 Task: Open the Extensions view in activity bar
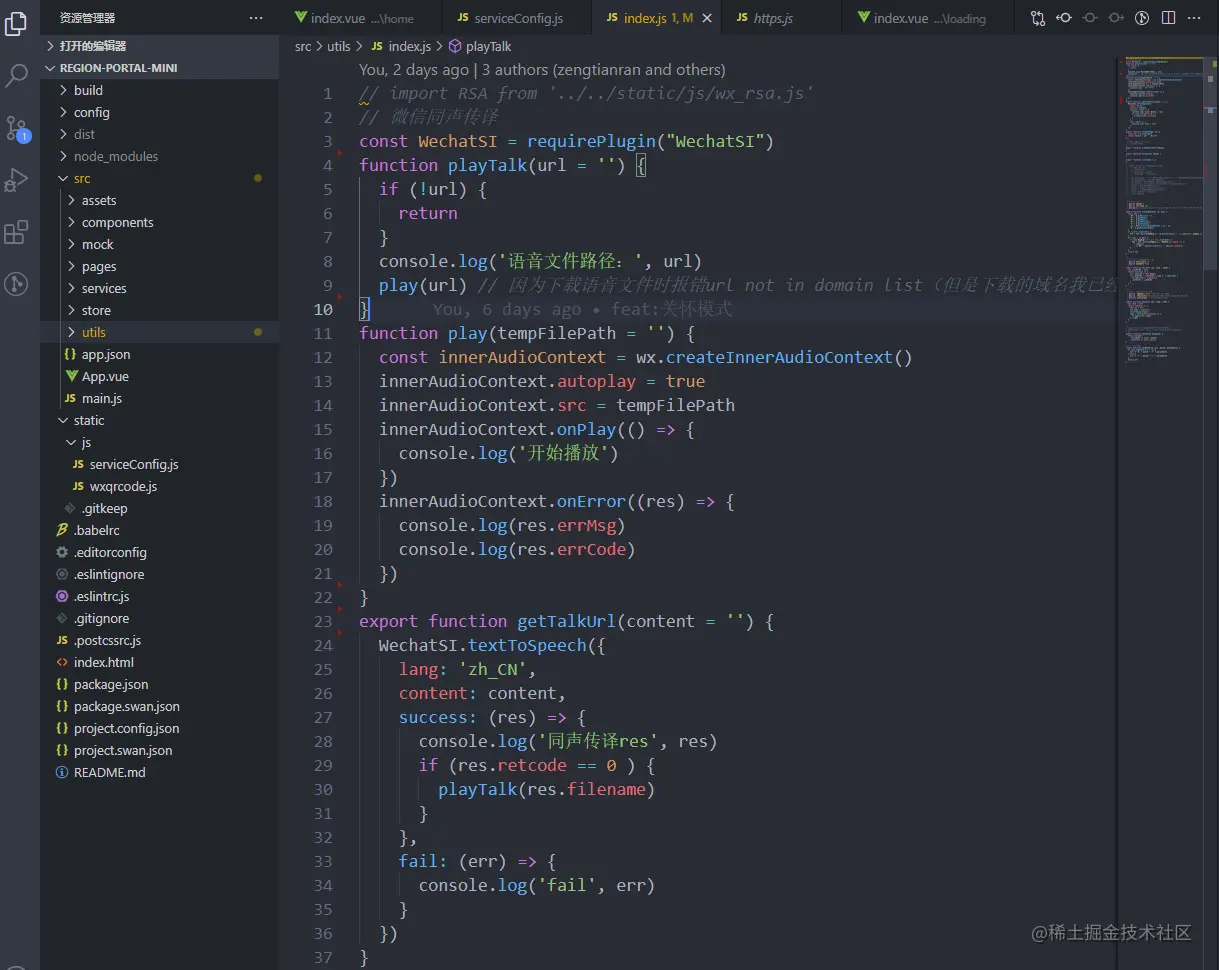(17, 232)
